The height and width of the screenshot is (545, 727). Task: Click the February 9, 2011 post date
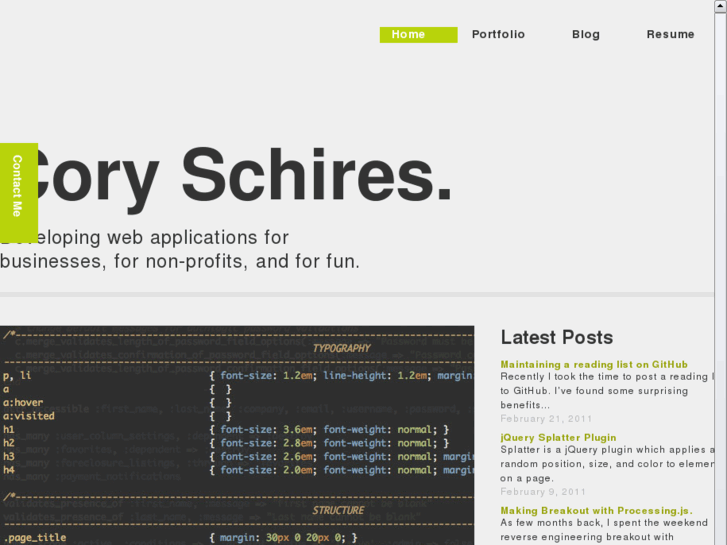pyautogui.click(x=543, y=492)
